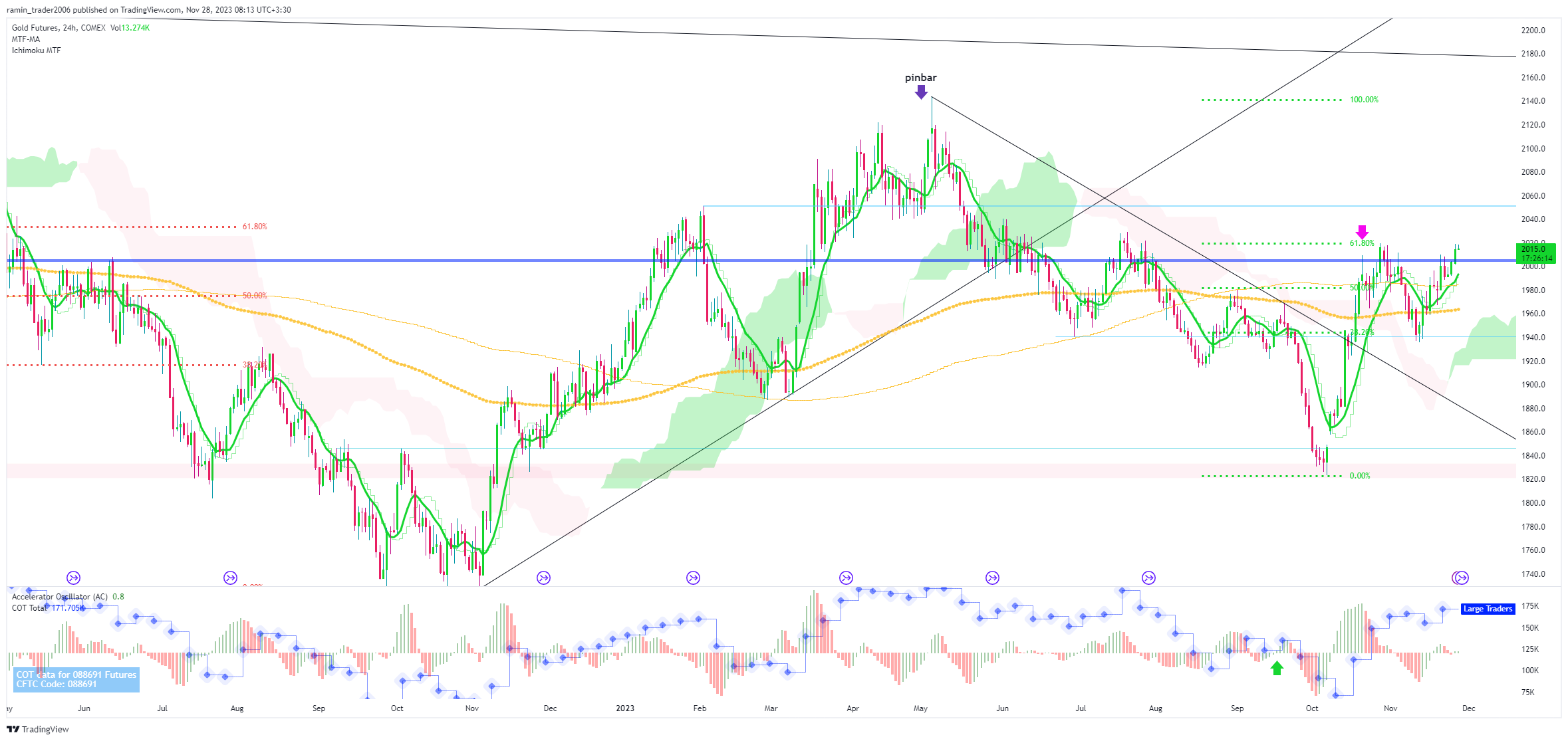
Task: Click the green 100.00% Fibonacci label
Action: point(1364,100)
